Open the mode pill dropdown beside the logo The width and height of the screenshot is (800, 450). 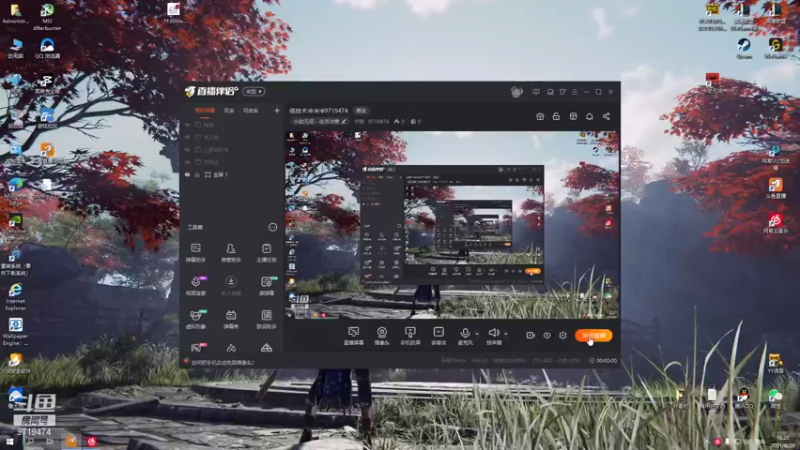pos(254,91)
